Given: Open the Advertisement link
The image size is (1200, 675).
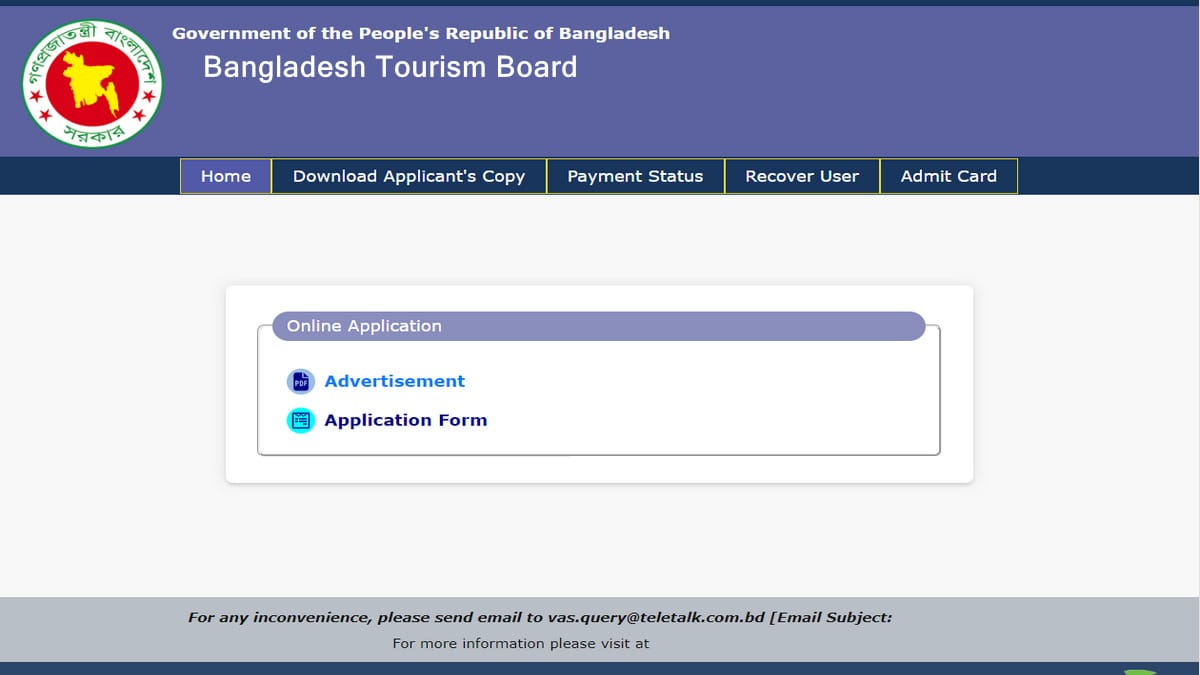Looking at the screenshot, I should 394,381.
